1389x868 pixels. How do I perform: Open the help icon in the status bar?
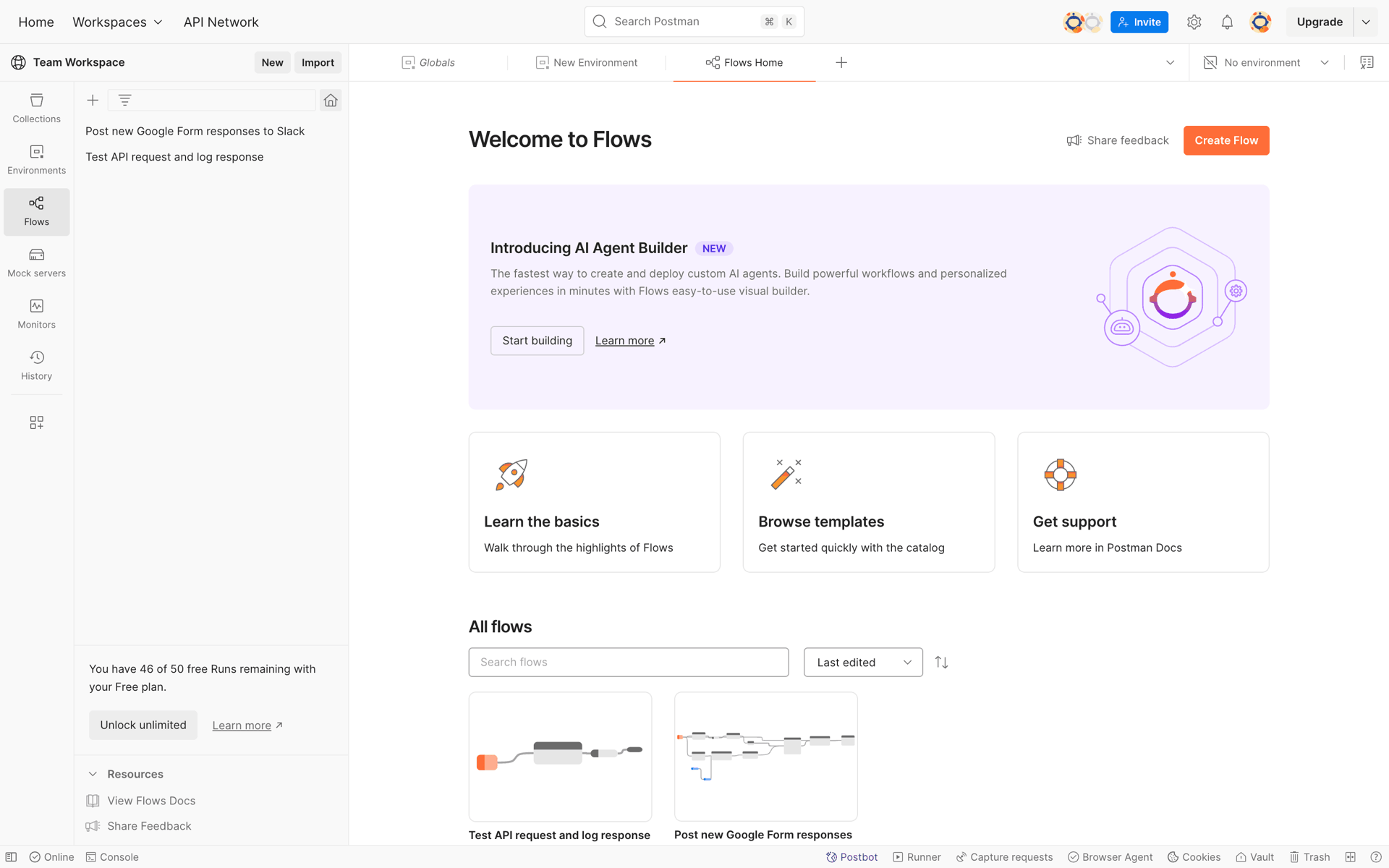(x=1376, y=857)
